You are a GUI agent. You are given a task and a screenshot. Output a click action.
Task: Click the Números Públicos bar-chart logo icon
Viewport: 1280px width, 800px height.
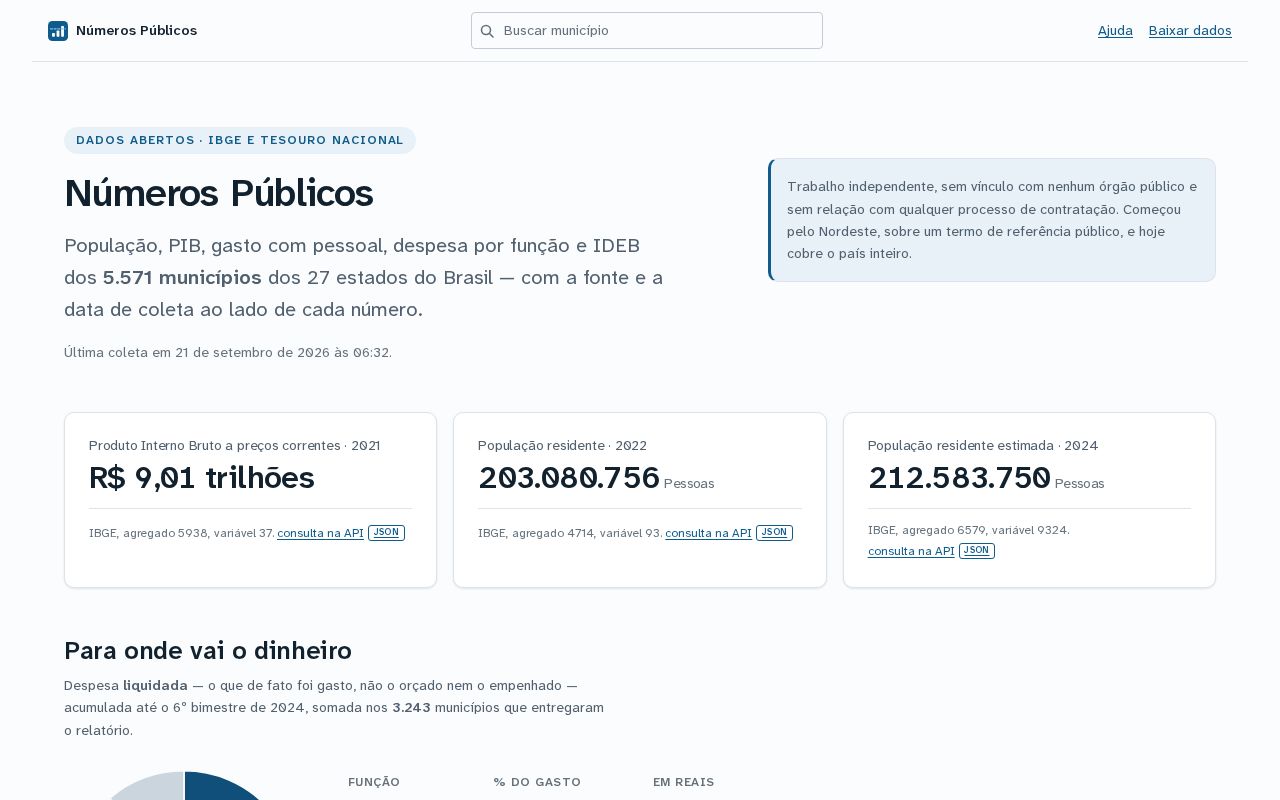pos(58,31)
